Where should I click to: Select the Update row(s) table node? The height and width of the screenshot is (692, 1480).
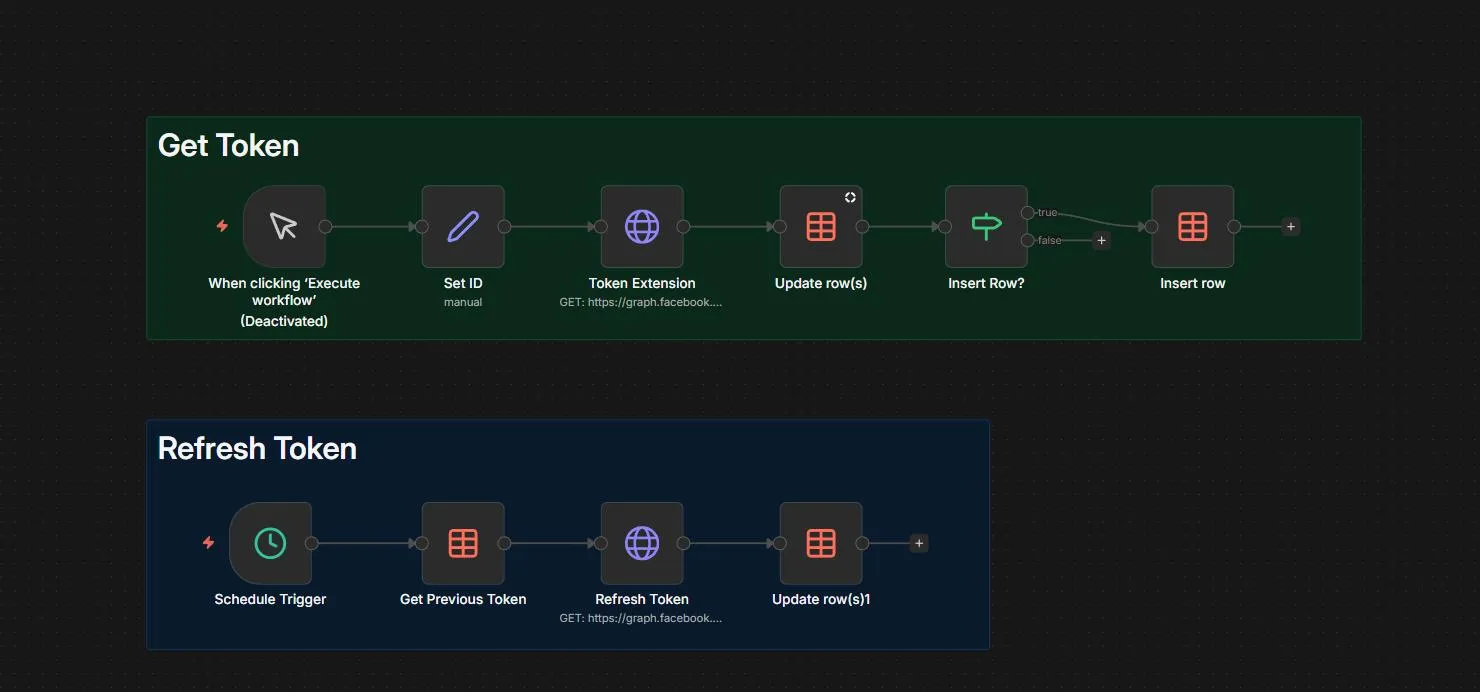[821, 227]
